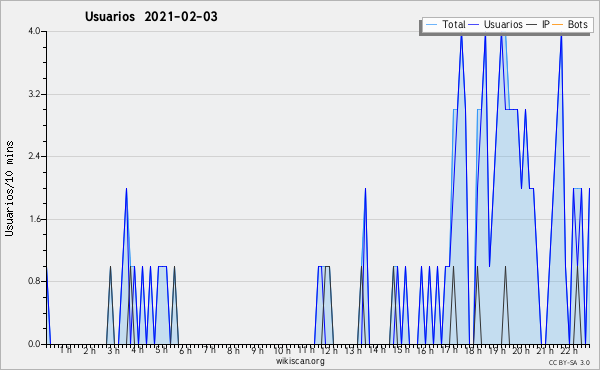This screenshot has width=600, height=370.
Task: Click the dark blue Usuarios legend line
Action: [x=474, y=25]
